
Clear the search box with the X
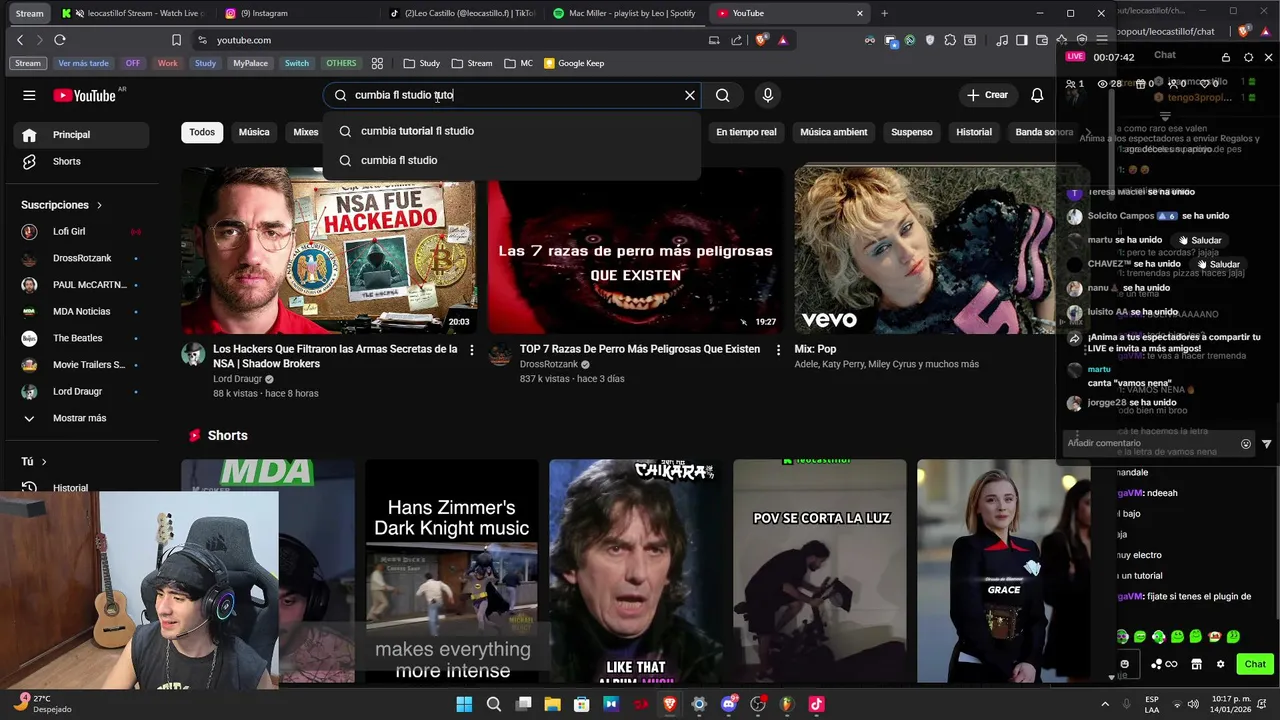click(x=689, y=95)
